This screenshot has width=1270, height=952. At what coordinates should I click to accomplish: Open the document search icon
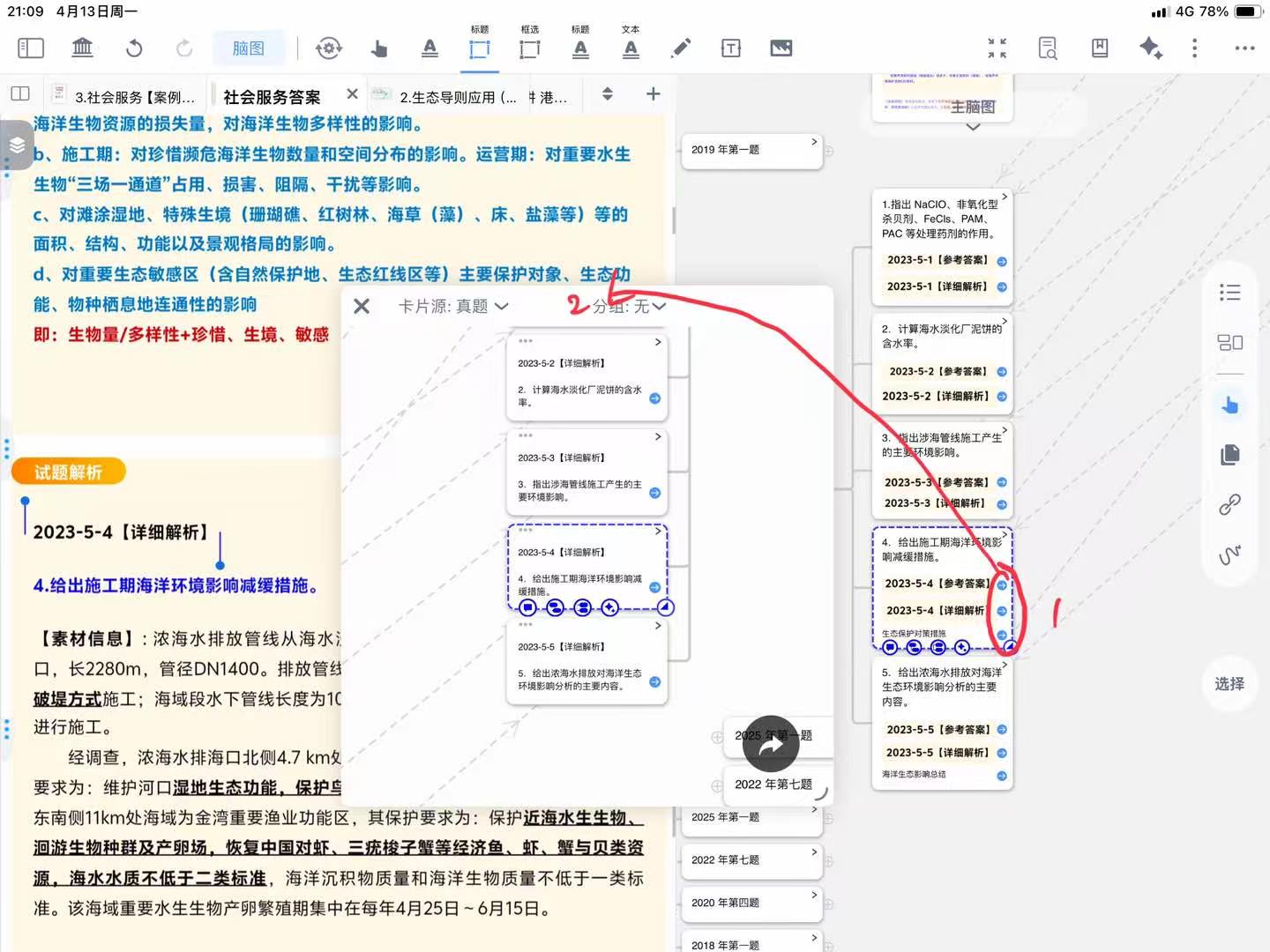(x=1048, y=48)
